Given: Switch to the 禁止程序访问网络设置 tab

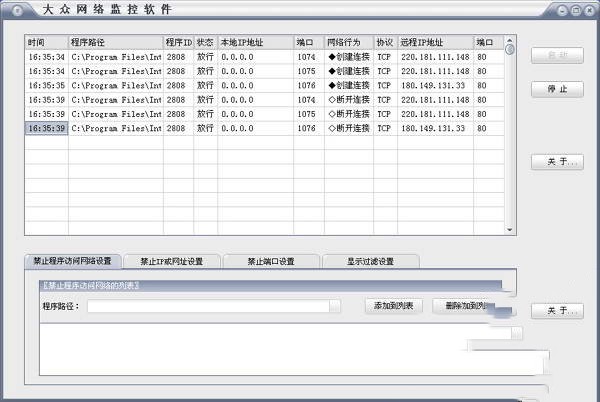Looking at the screenshot, I should tap(73, 261).
